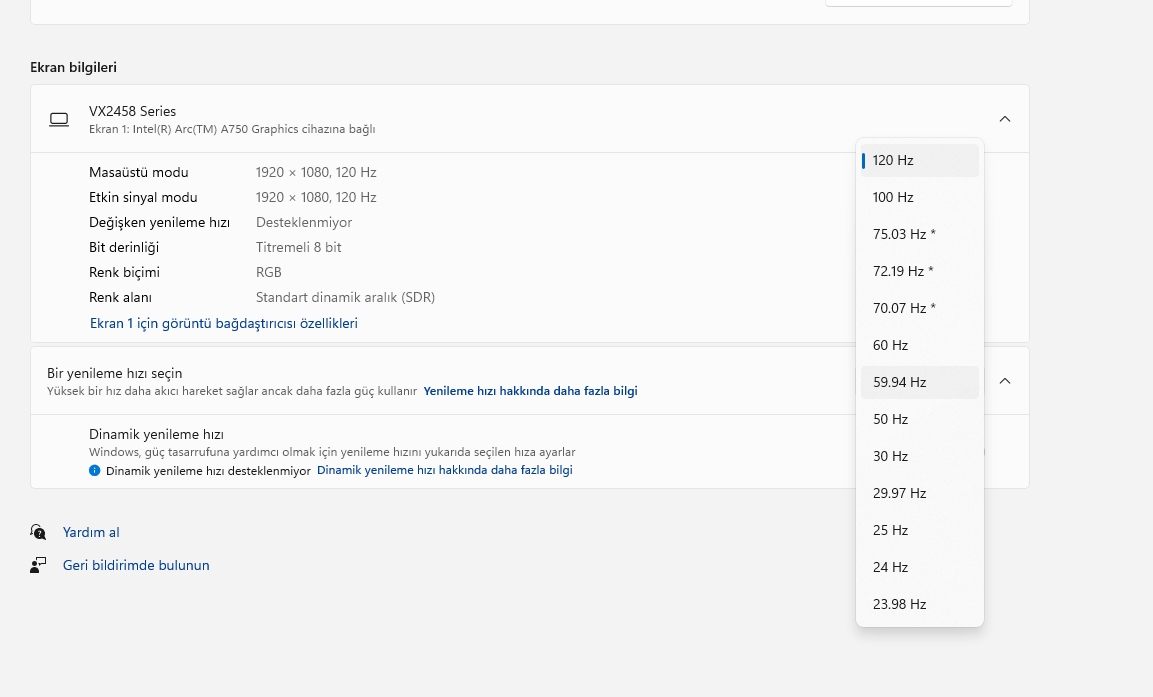Pick the 50 Hz refresh rate
This screenshot has height=697, width=1153.
click(920, 419)
